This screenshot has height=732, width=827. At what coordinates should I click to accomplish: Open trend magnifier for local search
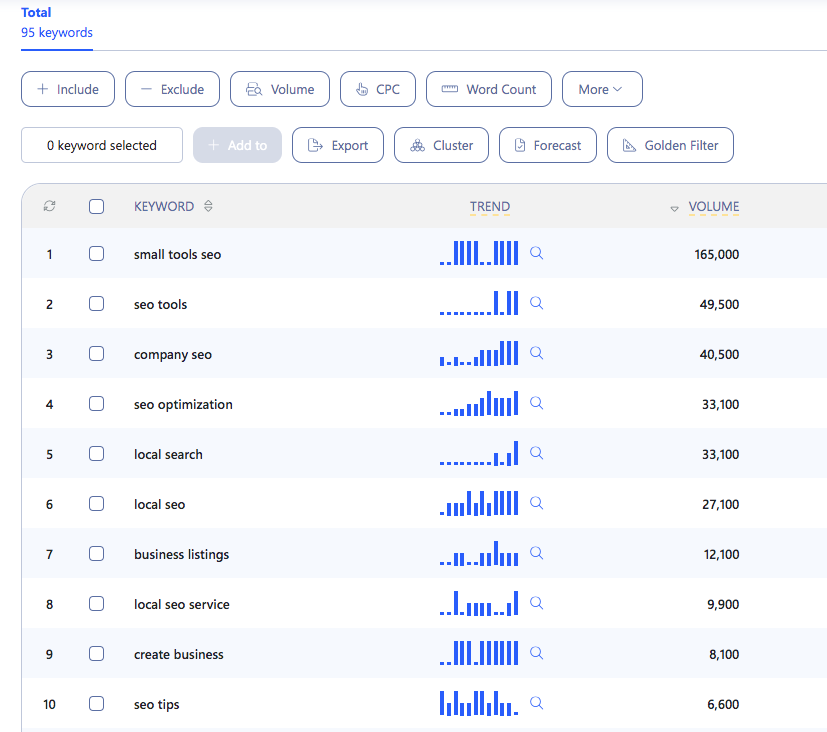pos(536,454)
